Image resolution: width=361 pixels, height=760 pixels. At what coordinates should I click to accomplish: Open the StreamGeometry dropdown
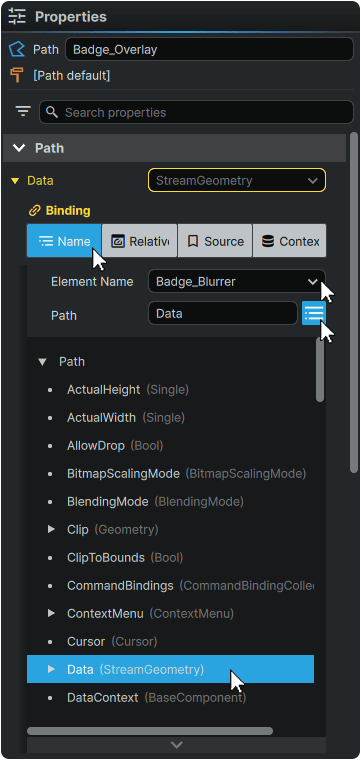click(237, 181)
